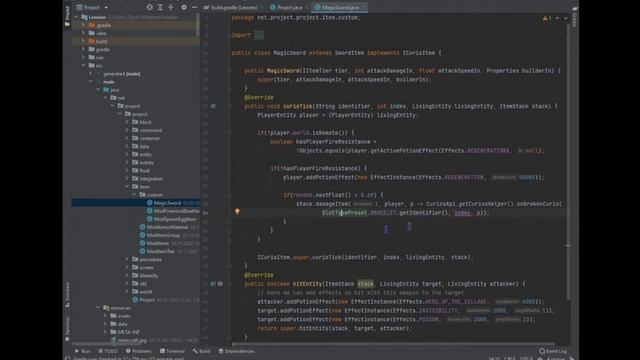Image resolution: width=640 pixels, height=360 pixels.
Task: Open the Project view mode dropdown
Action: tap(106, 7)
